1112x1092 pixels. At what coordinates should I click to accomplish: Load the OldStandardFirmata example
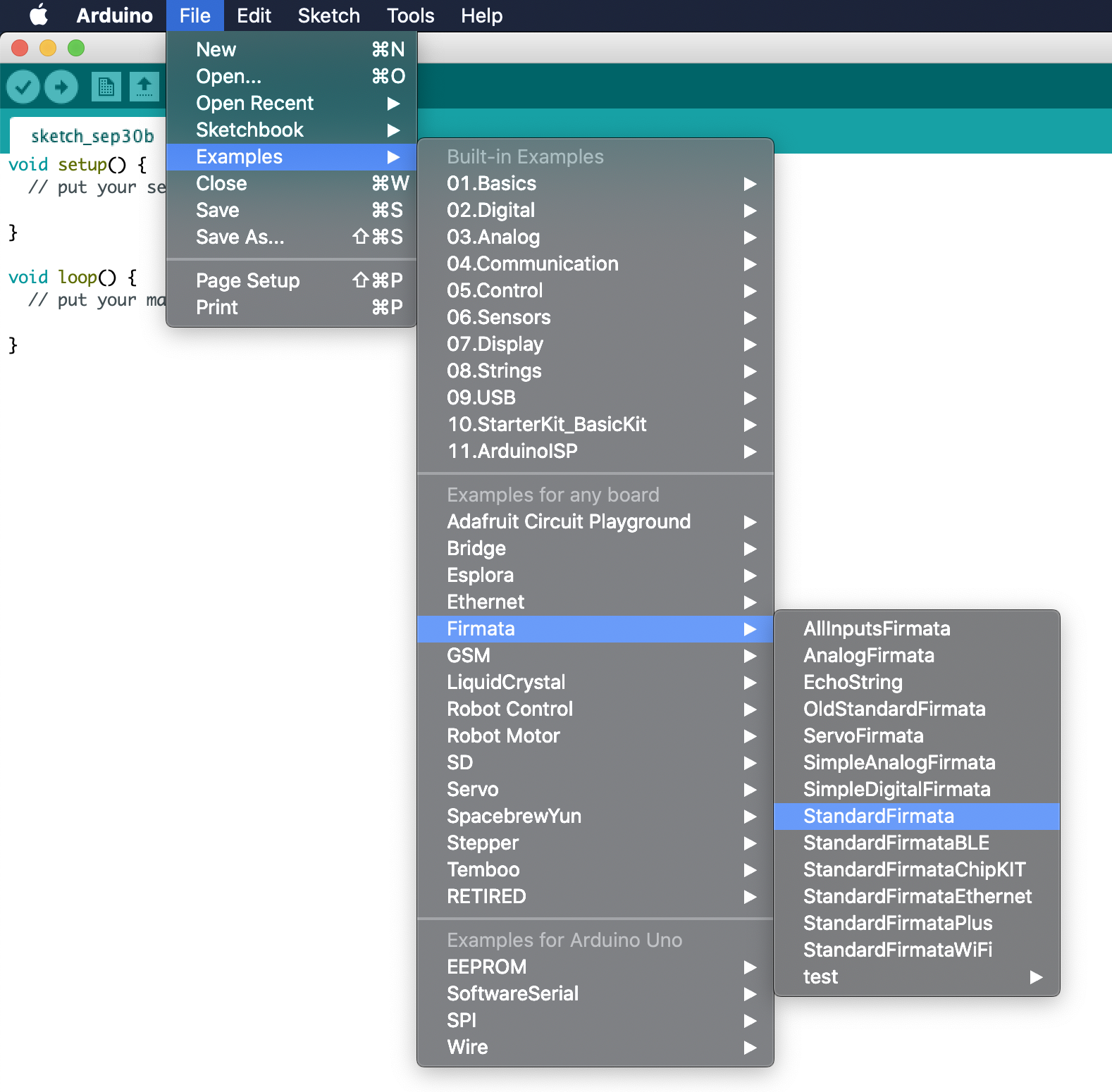917,709
